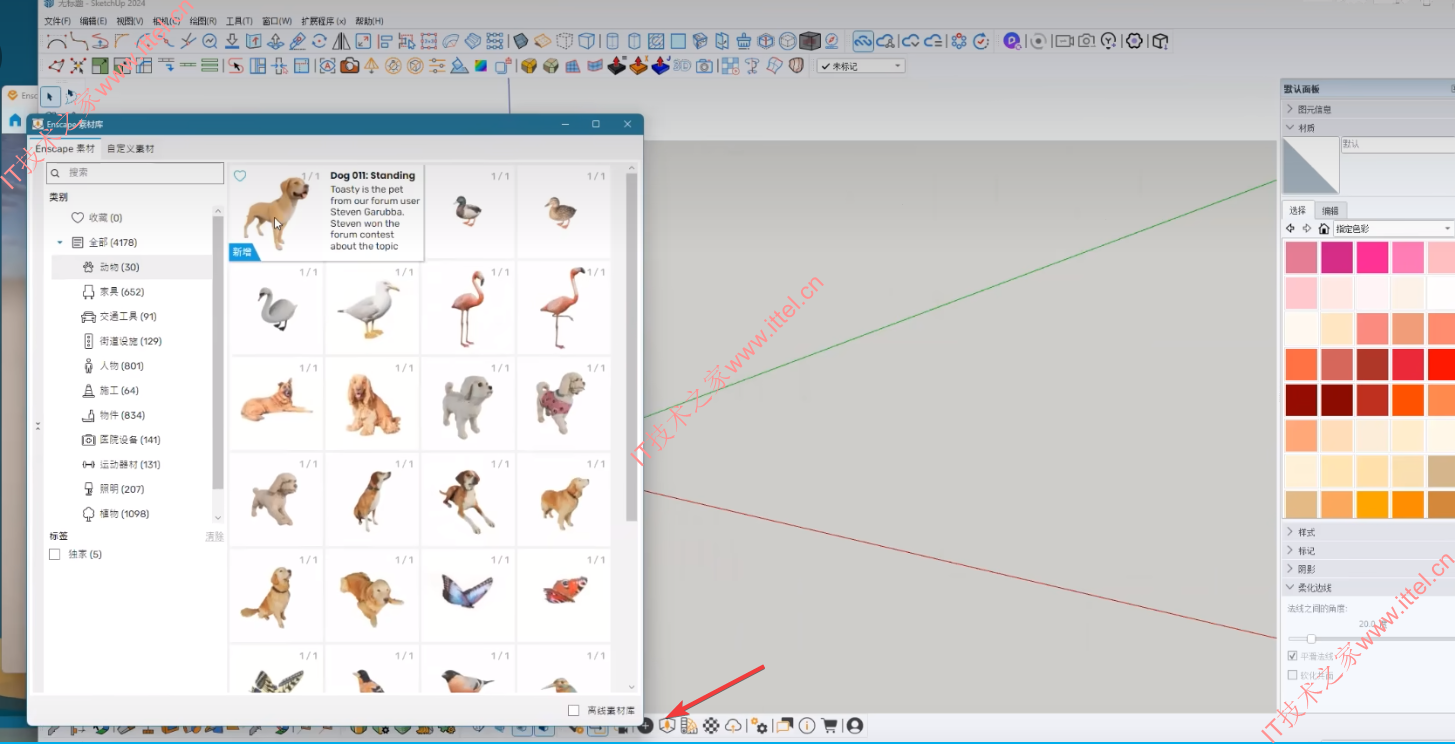Click the purple round icon in the upper toolbar
This screenshot has height=744, width=1455.
coord(1012,41)
